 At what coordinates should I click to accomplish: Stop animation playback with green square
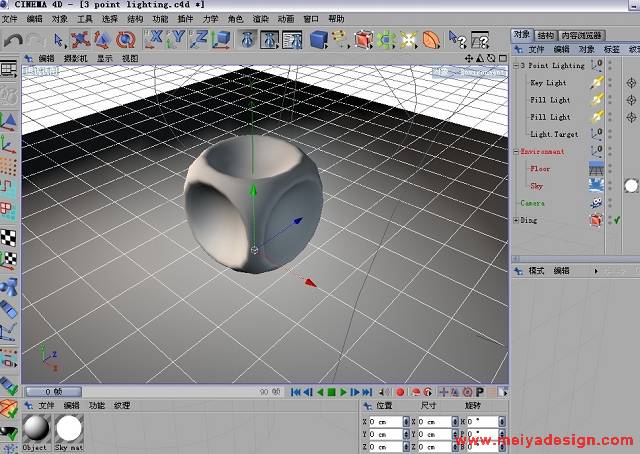[331, 392]
